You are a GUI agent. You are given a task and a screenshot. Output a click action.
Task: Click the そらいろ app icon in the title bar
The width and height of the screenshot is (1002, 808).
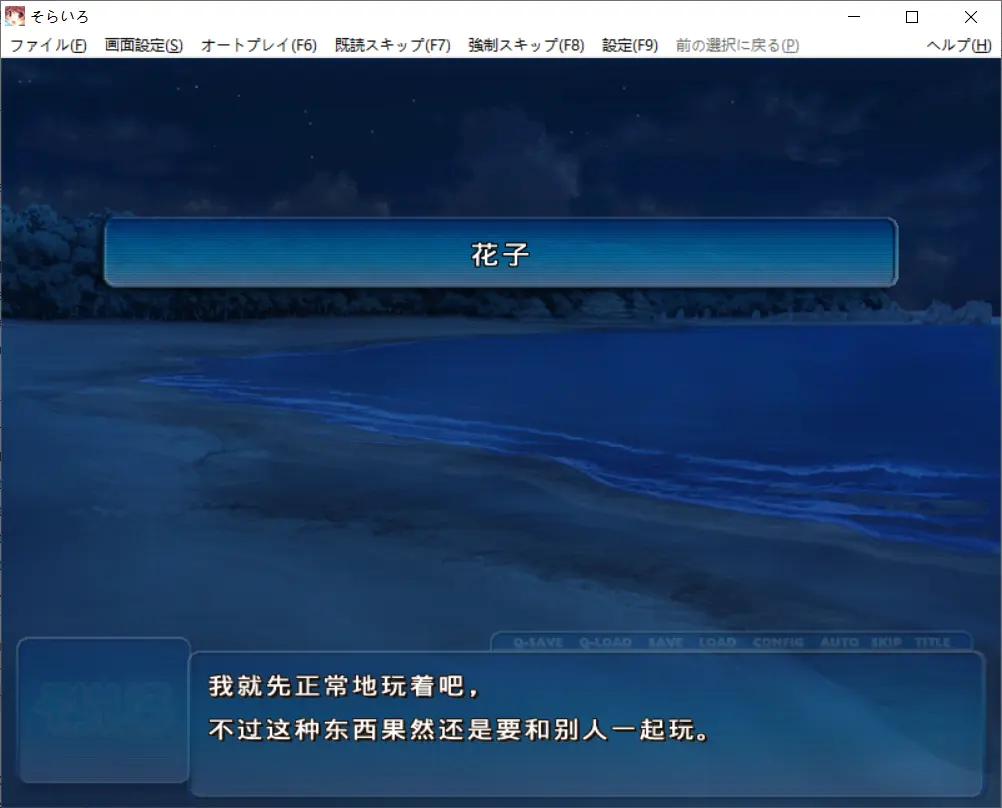pos(15,16)
